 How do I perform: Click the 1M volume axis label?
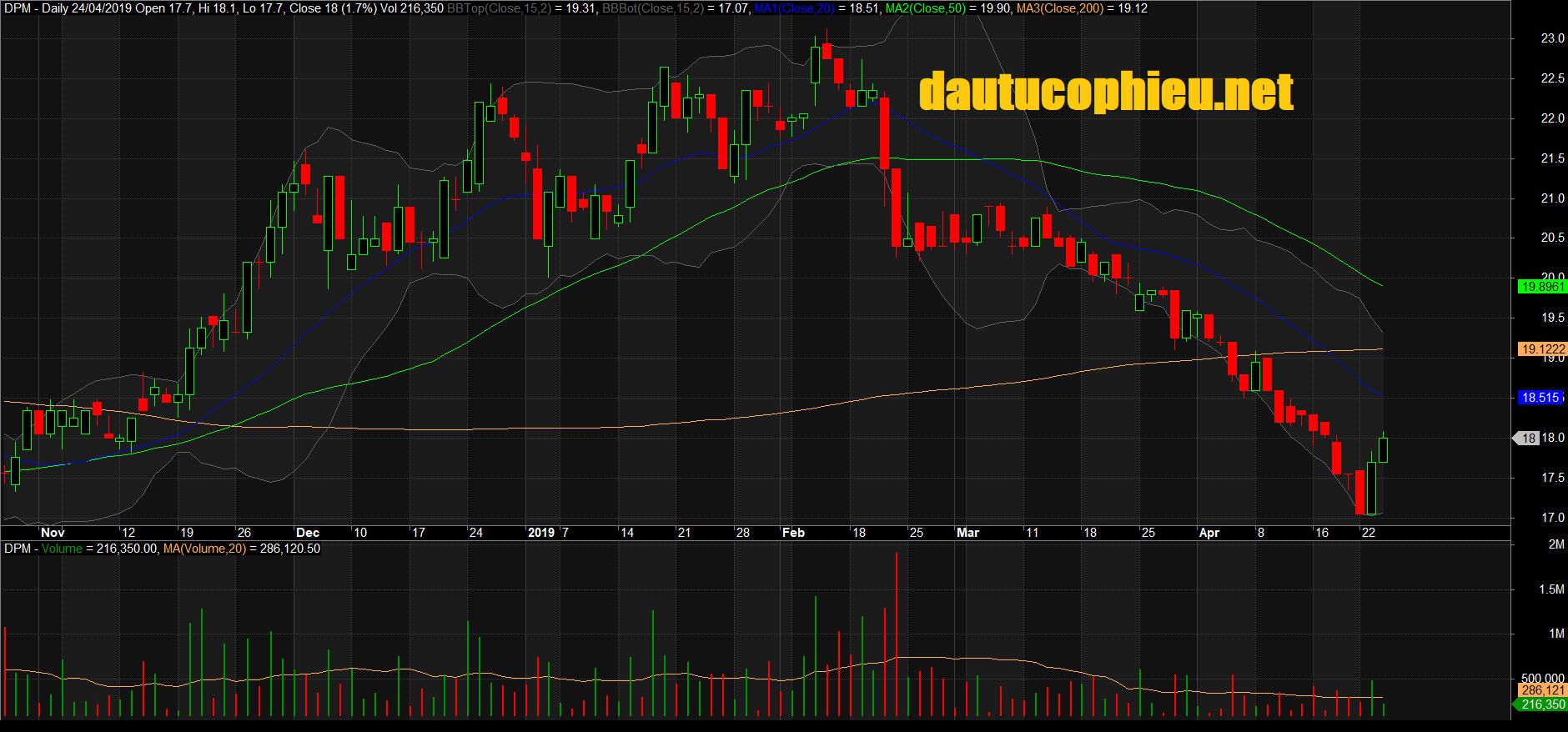(1555, 634)
